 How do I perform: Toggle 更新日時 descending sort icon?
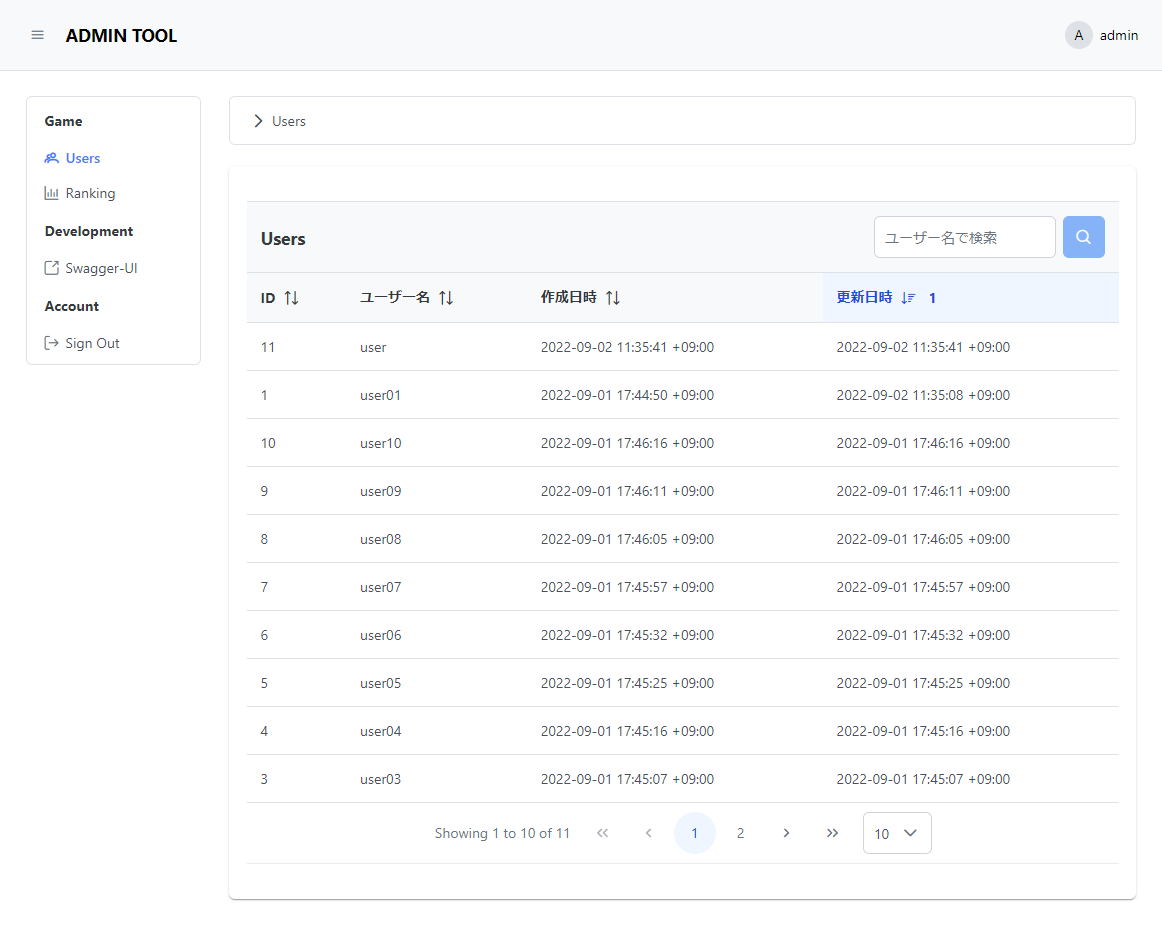click(909, 298)
